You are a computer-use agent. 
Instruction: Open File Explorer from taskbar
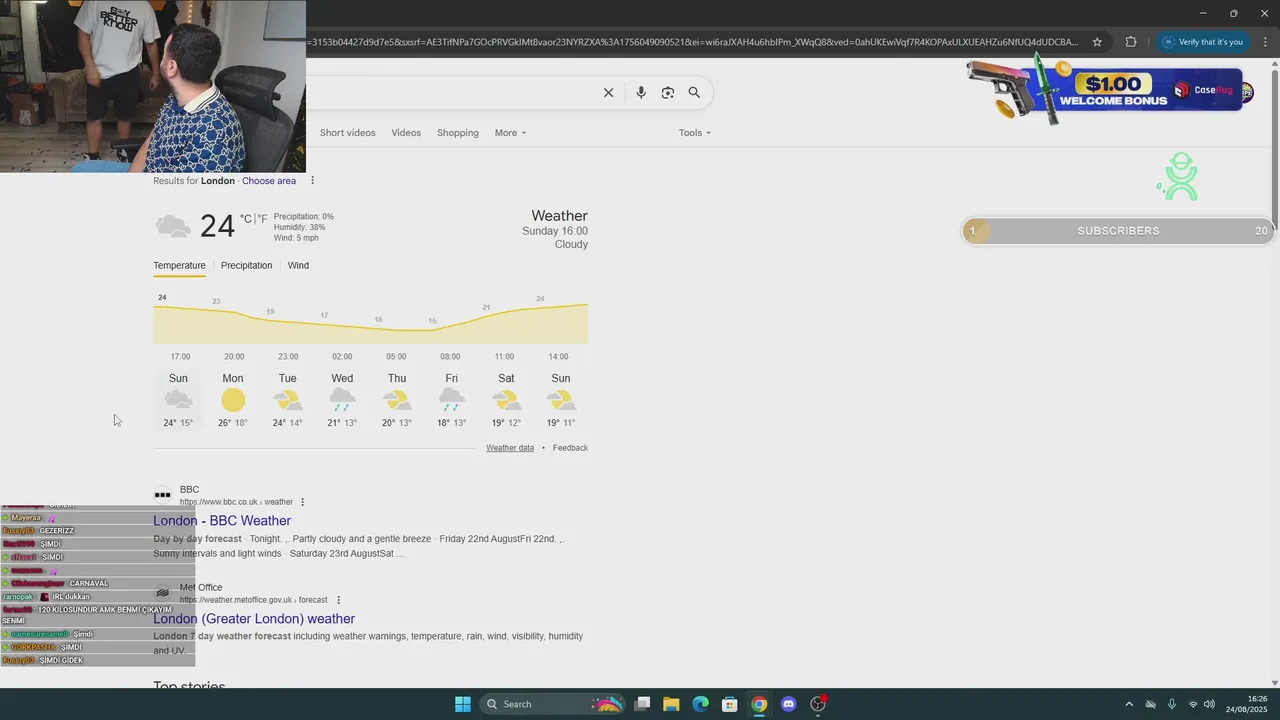[671, 704]
